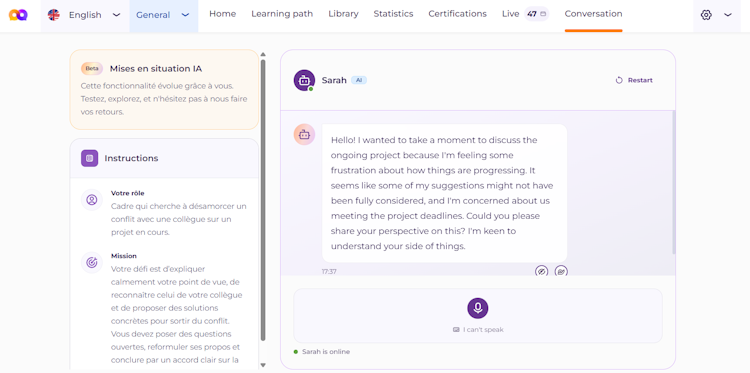
Task: Open the Statistics tab
Action: [393, 14]
